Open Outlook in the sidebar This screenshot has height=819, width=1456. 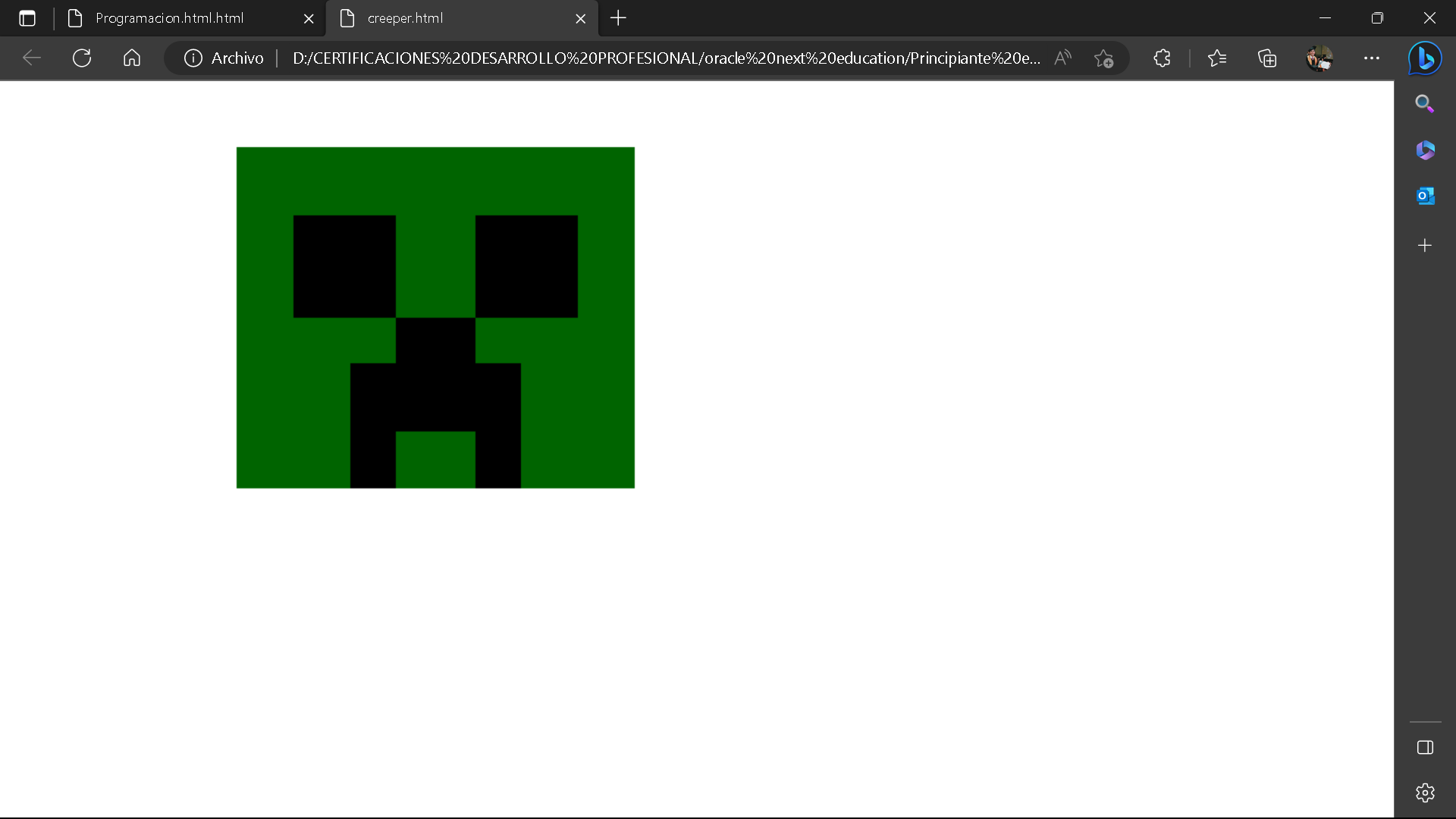pos(1425,196)
